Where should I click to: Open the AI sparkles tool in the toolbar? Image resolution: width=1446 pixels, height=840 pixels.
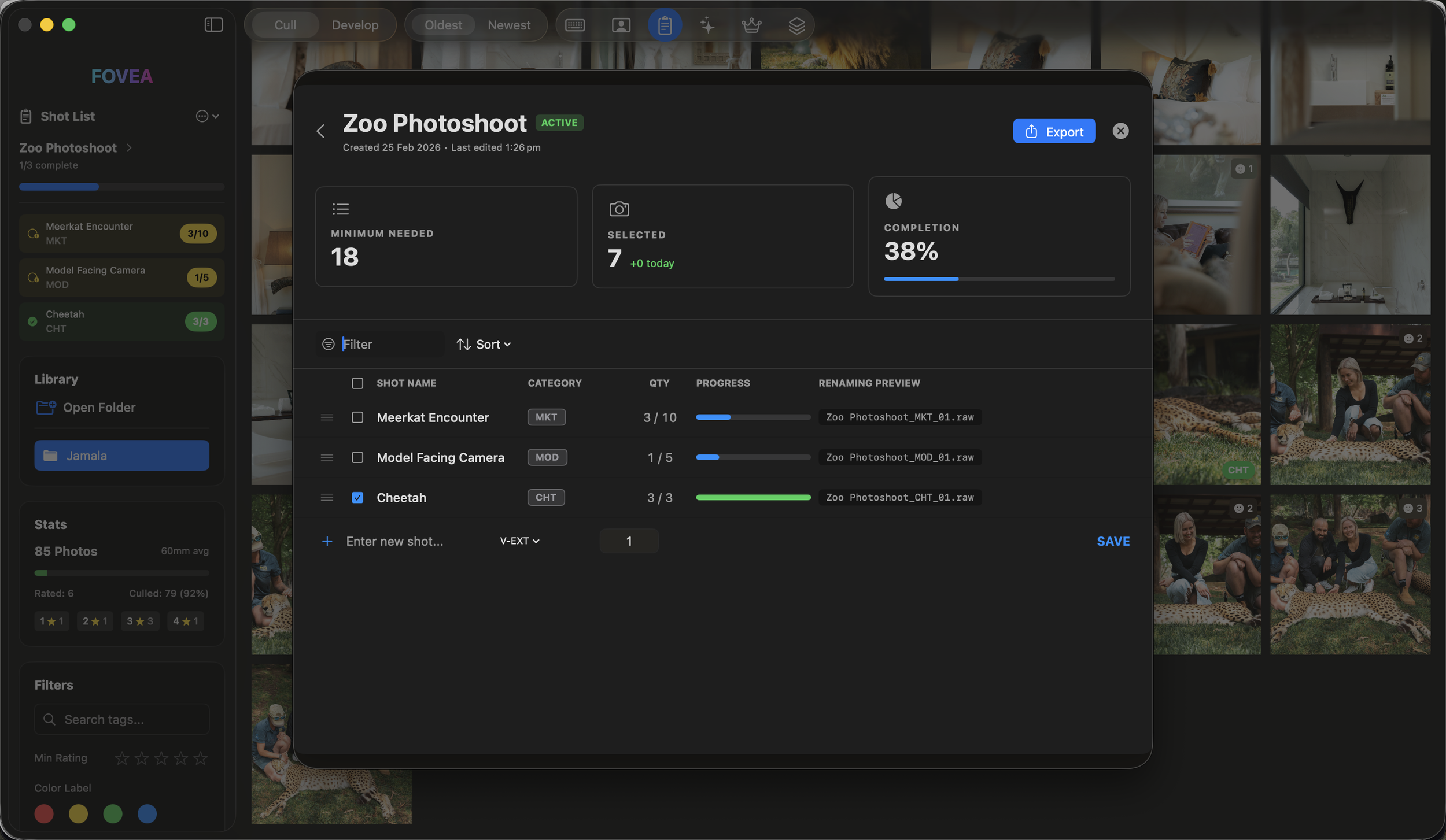(707, 25)
